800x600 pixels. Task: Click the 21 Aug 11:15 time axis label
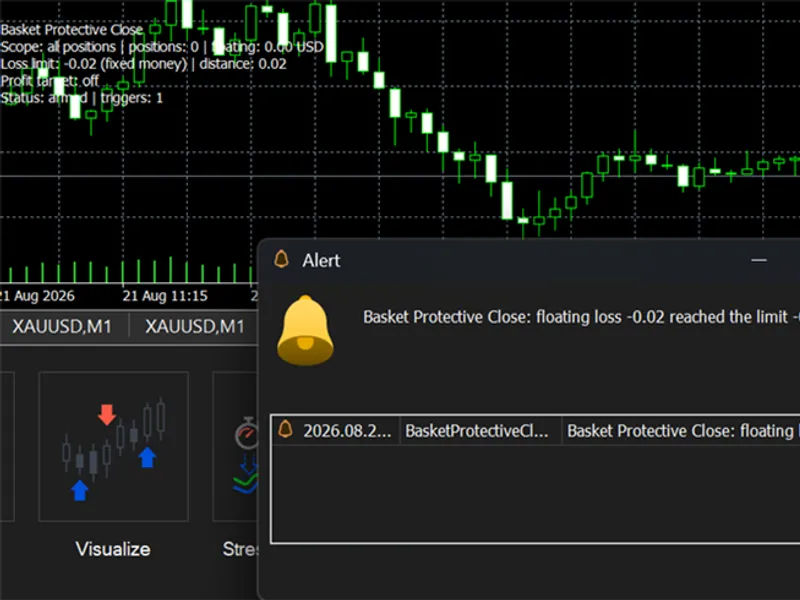click(x=165, y=296)
